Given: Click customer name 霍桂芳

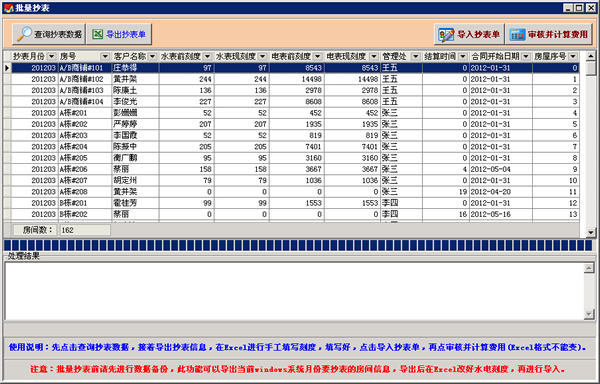Looking at the screenshot, I should click(125, 203).
